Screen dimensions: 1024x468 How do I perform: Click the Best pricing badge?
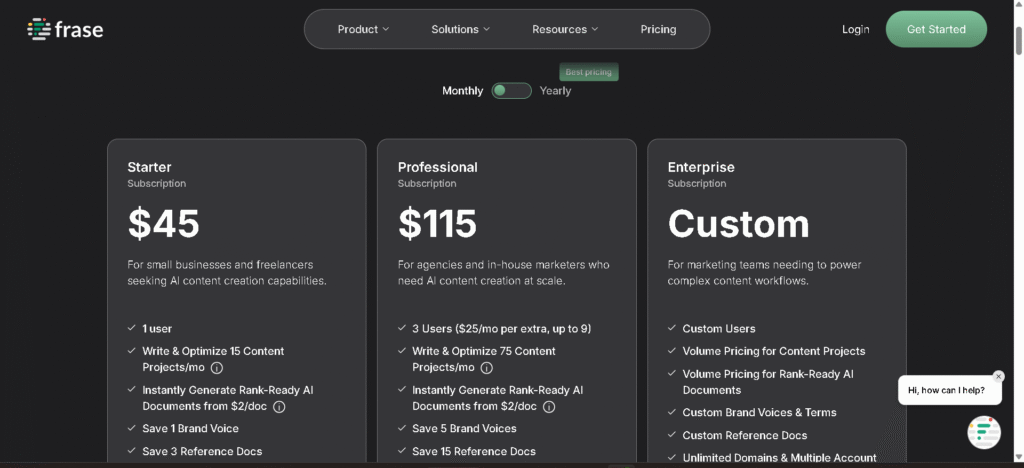coord(588,72)
